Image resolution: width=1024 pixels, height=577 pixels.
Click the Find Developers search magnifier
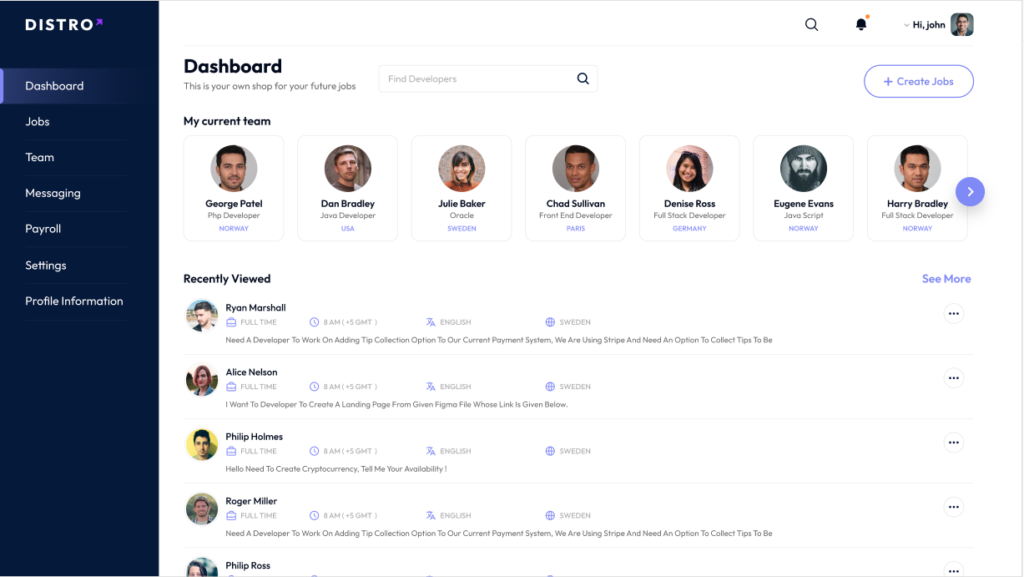583,79
